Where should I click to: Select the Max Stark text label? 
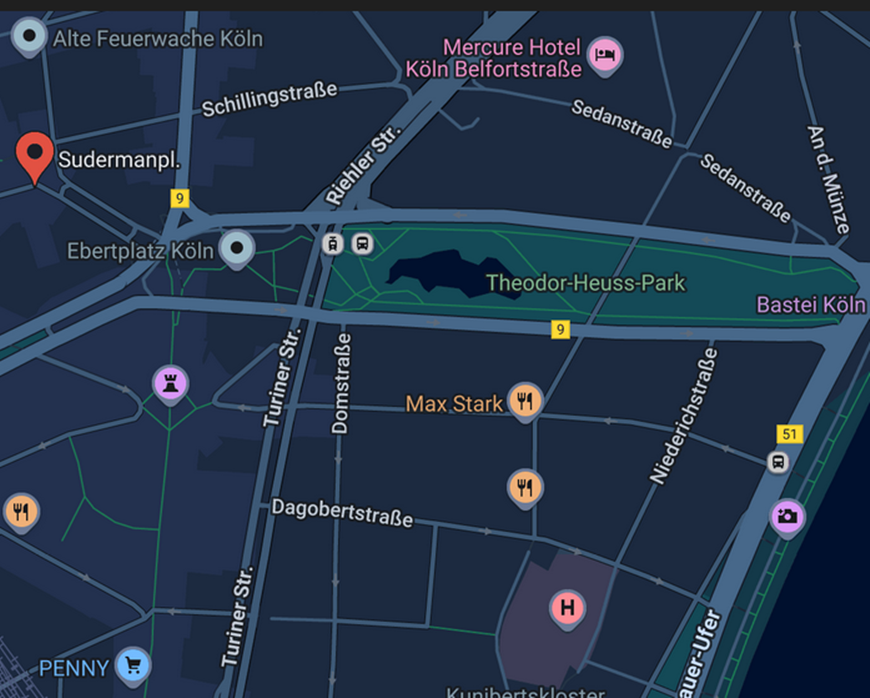coord(454,404)
